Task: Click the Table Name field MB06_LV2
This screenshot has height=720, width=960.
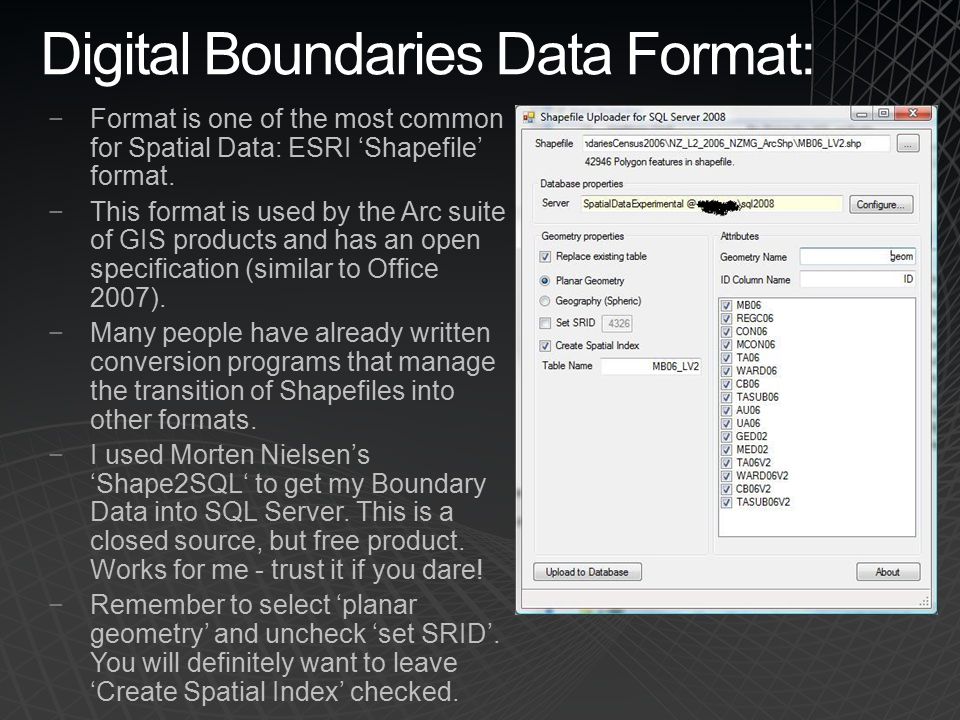Action: pos(651,366)
